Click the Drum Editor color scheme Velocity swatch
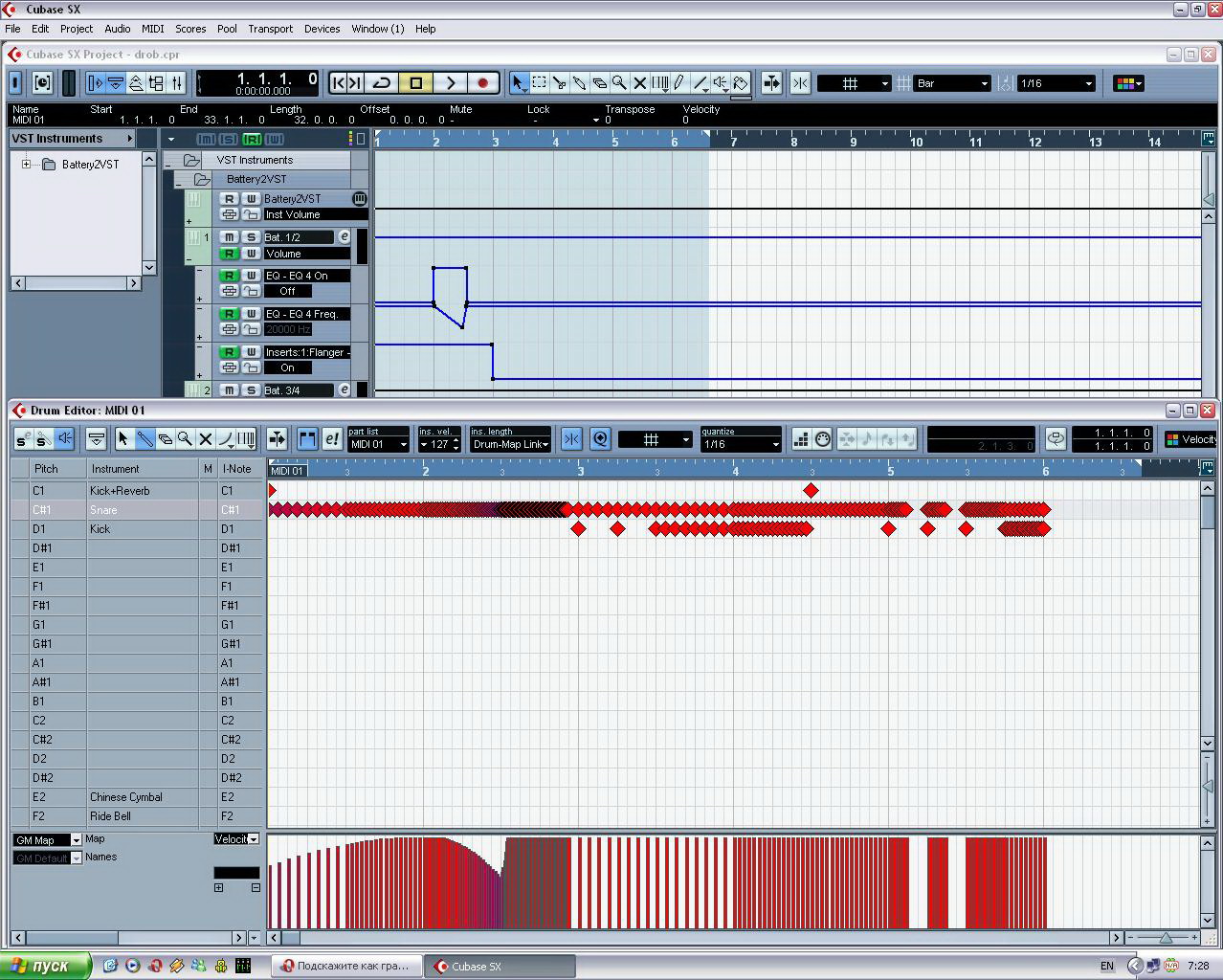This screenshot has width=1223, height=980. (x=1171, y=439)
